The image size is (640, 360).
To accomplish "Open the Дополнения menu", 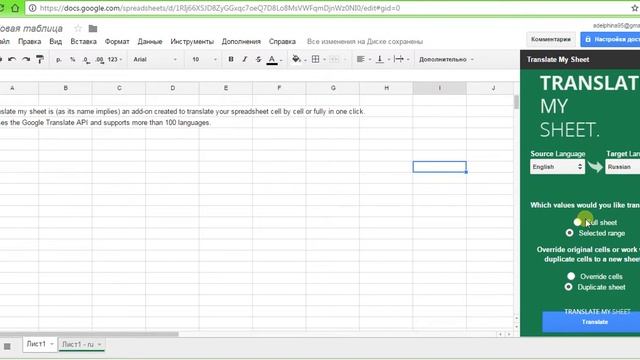I will 241,42.
